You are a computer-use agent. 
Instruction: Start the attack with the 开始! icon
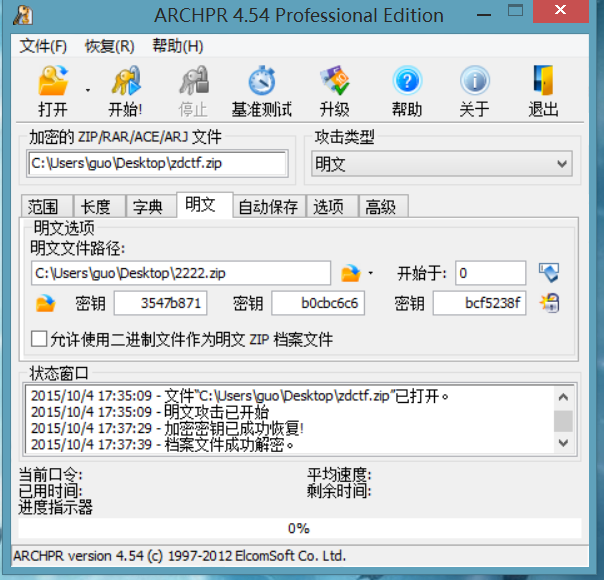point(125,82)
